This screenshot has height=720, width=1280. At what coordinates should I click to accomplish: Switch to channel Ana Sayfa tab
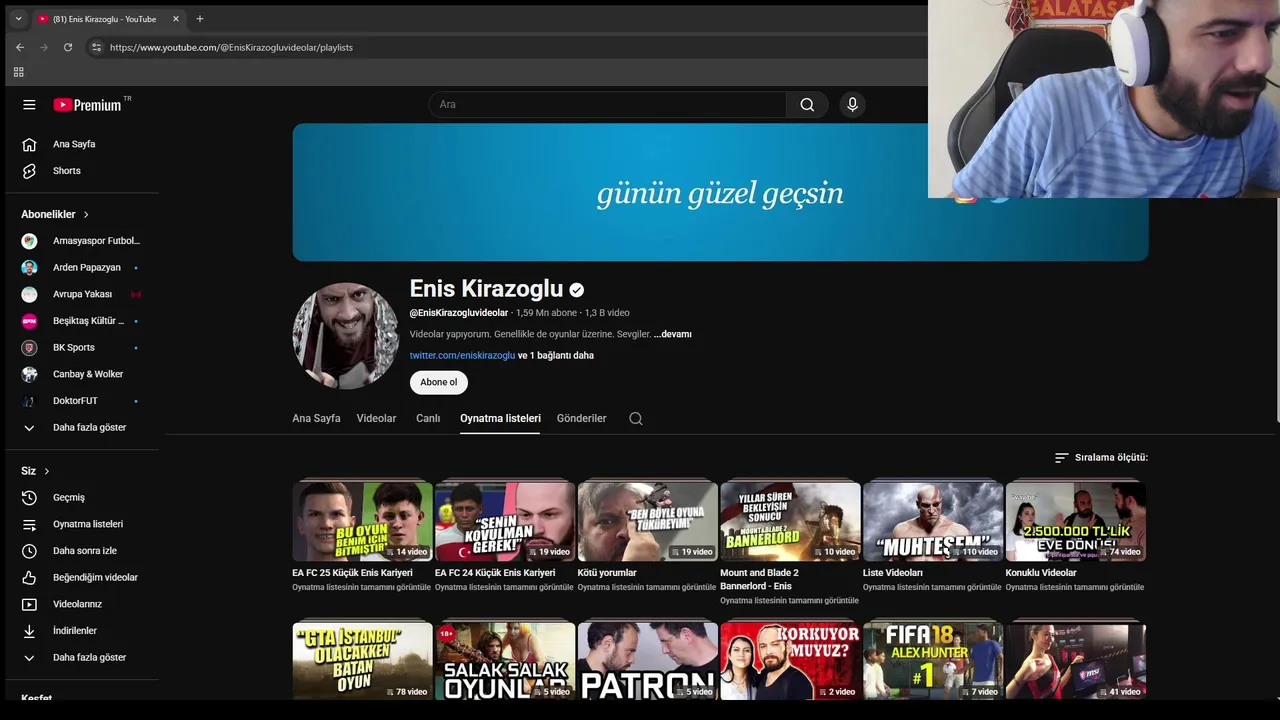click(x=316, y=418)
